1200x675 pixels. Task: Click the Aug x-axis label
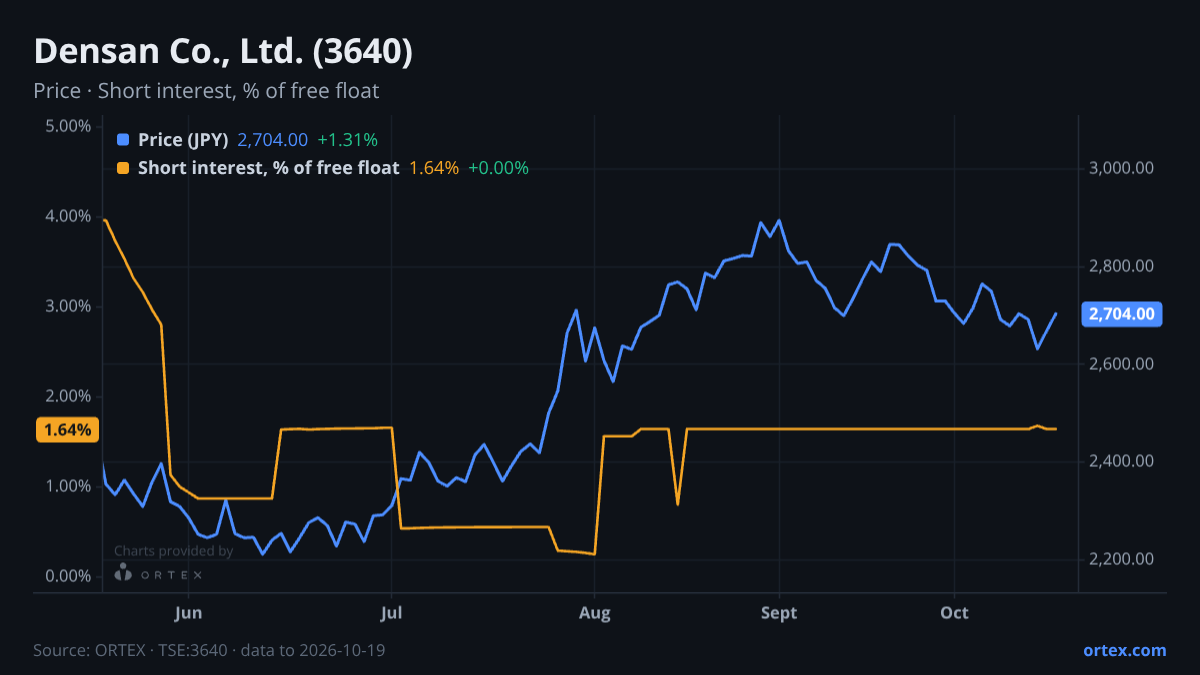coord(594,613)
